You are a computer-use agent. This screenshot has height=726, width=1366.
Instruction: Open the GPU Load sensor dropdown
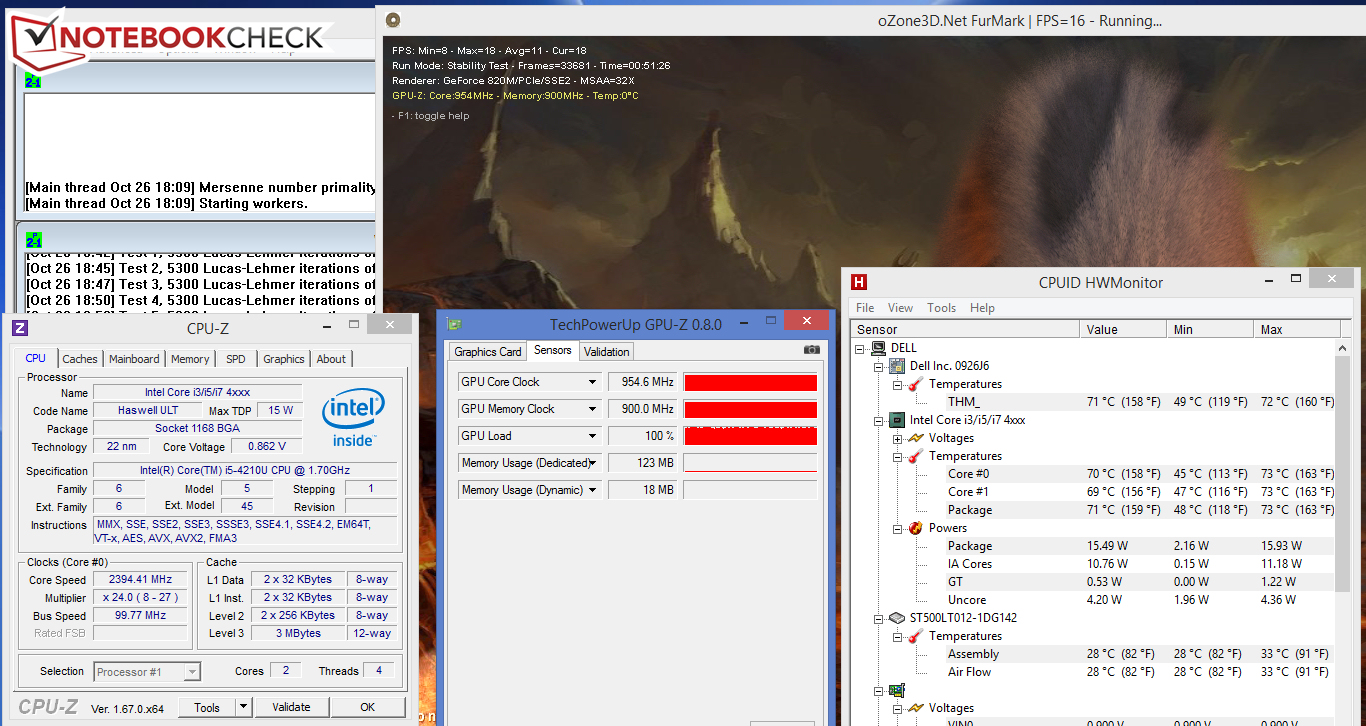(x=593, y=436)
